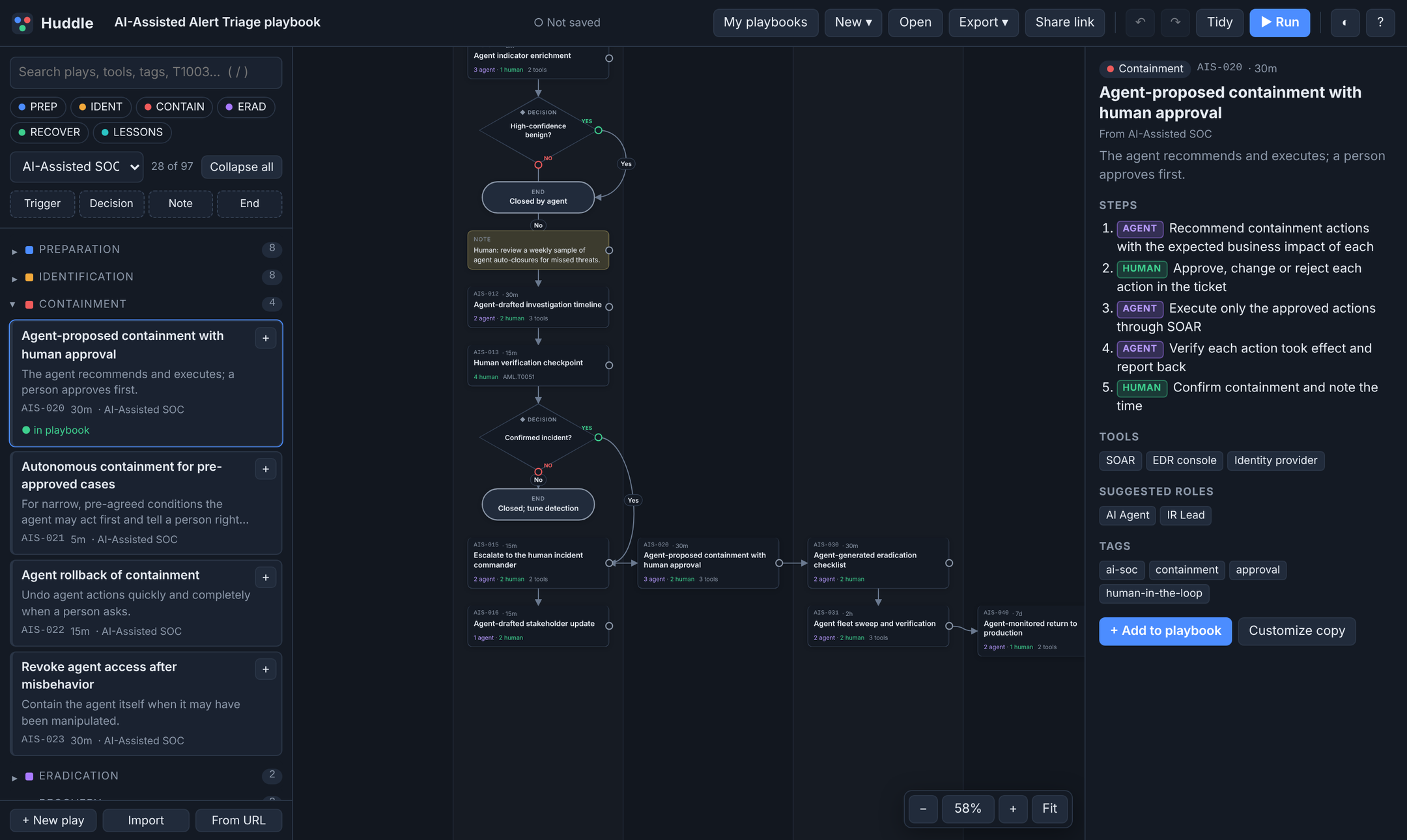Click output port of 'Agent-drafted stakeholder update' node

click(609, 626)
